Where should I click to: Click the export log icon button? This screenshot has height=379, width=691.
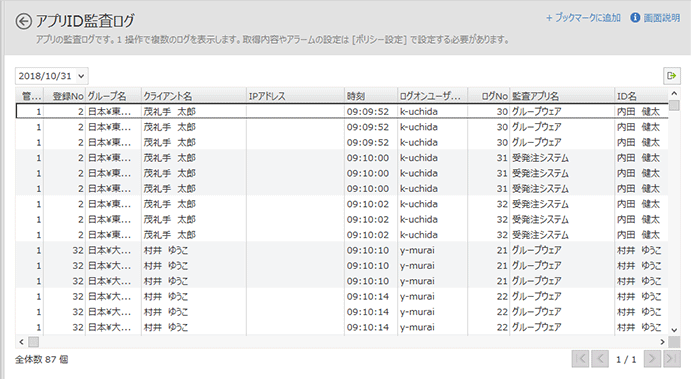click(x=672, y=76)
